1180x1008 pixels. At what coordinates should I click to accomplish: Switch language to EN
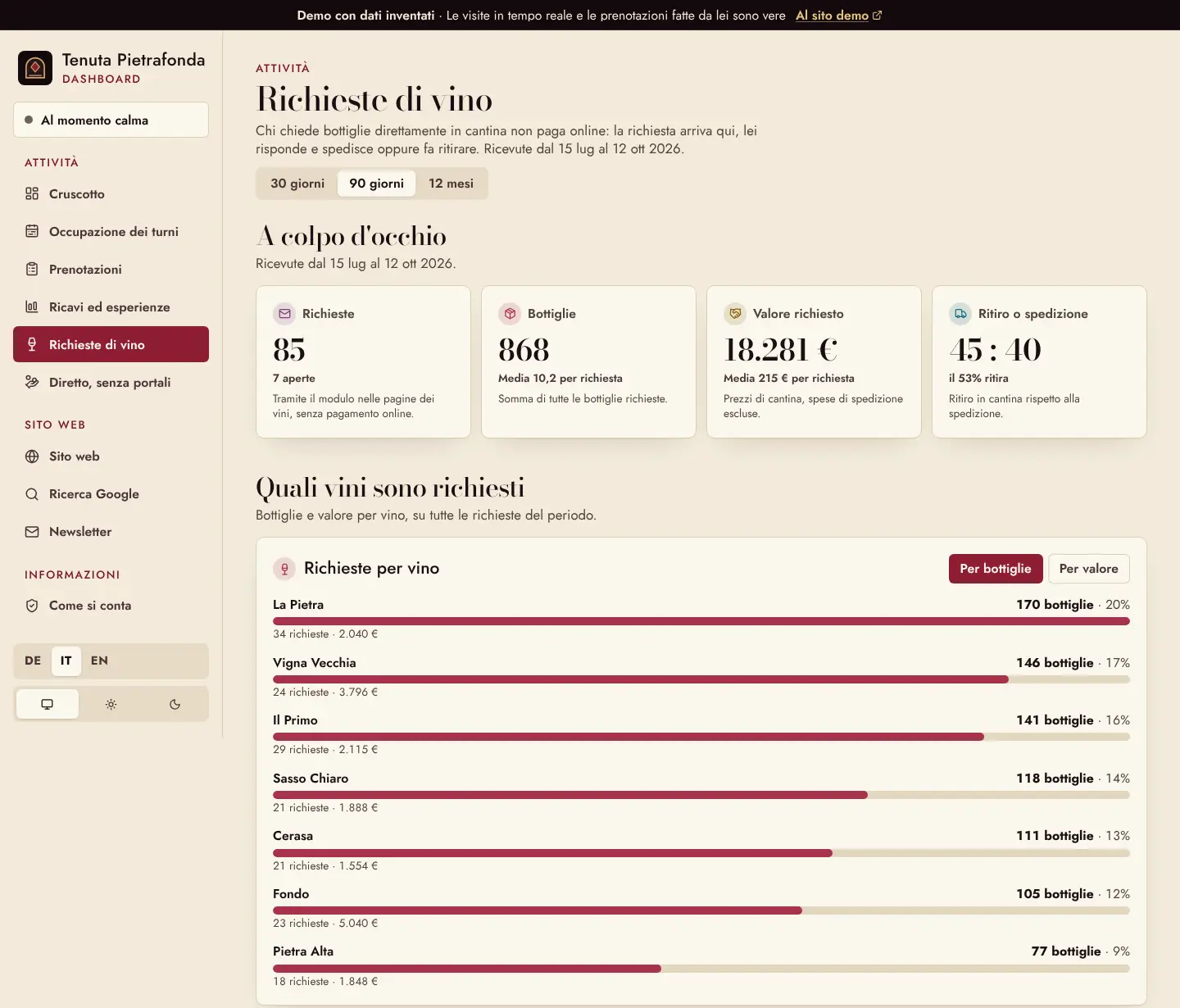99,661
